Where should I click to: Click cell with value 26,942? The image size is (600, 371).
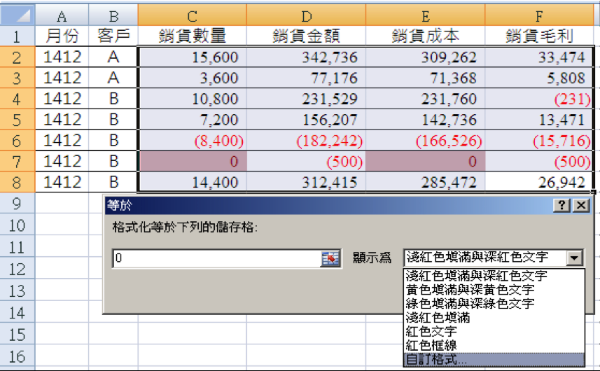pos(539,182)
